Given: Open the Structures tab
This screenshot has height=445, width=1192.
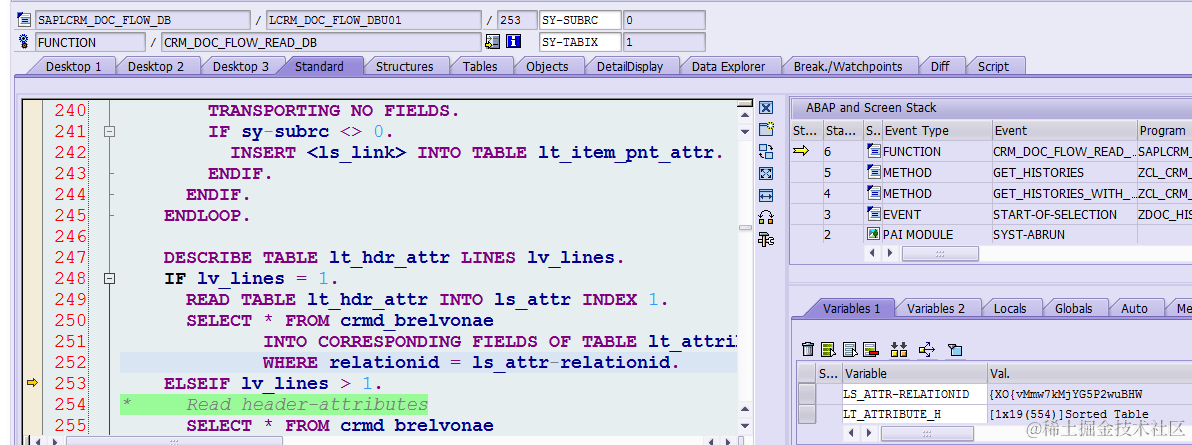Looking at the screenshot, I should pyautogui.click(x=404, y=66).
